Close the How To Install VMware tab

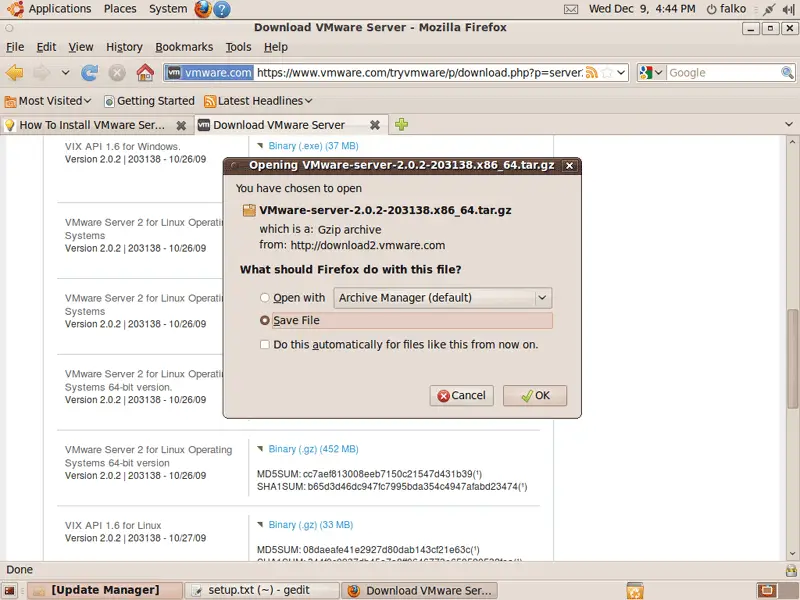click(x=181, y=125)
